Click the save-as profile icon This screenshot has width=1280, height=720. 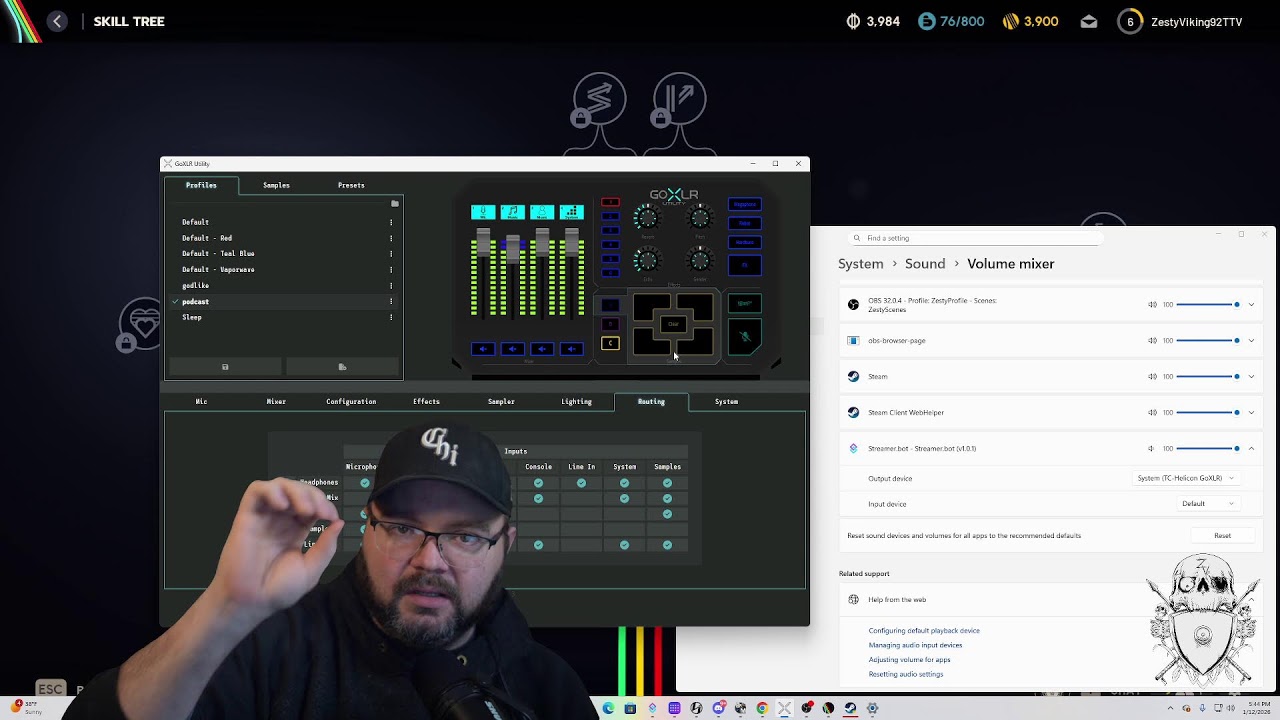click(x=342, y=367)
